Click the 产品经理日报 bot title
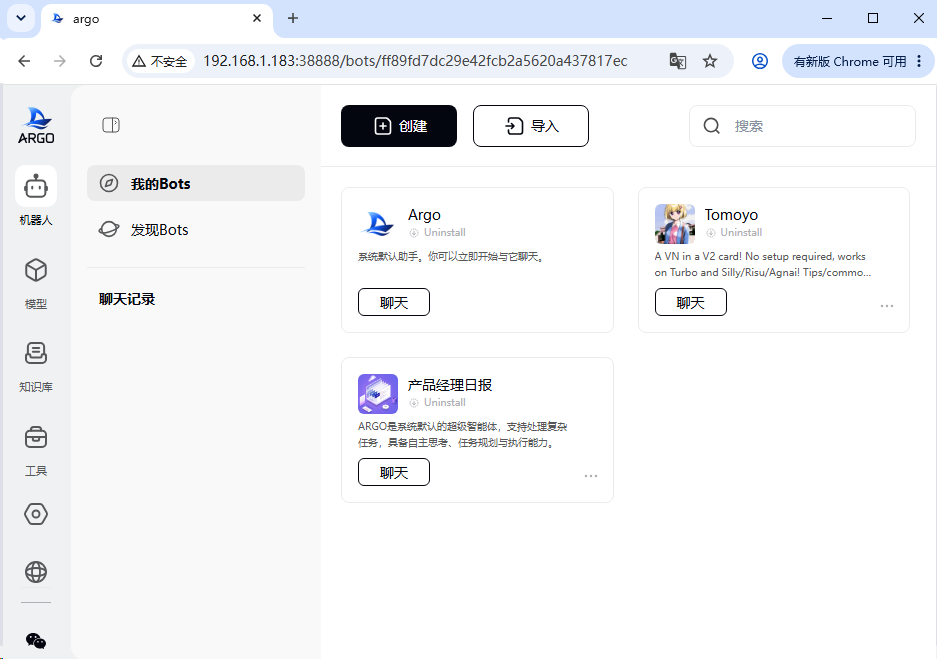Image resolution: width=937 pixels, height=659 pixels. [450, 385]
